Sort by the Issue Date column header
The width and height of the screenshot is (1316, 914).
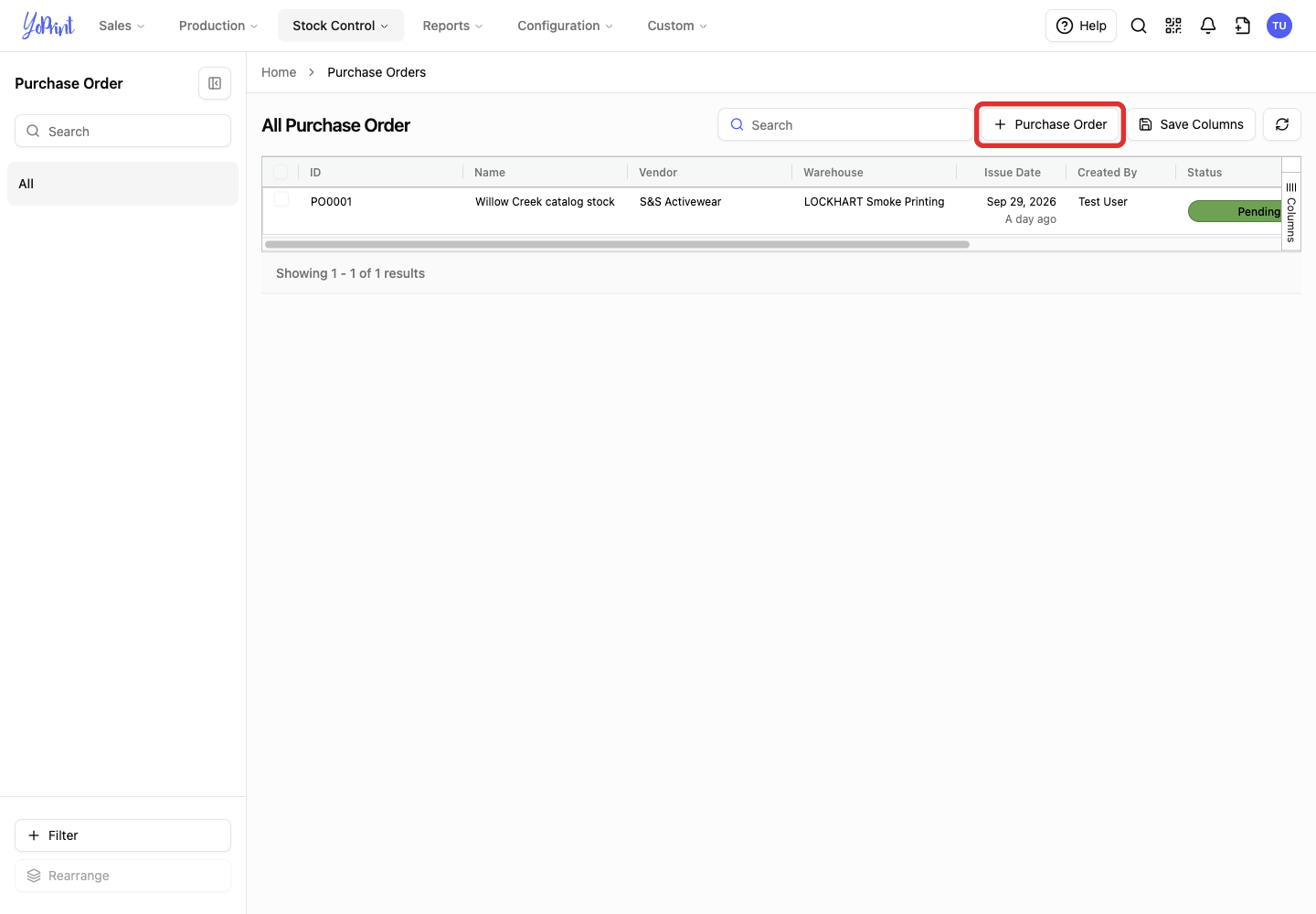click(x=1013, y=172)
